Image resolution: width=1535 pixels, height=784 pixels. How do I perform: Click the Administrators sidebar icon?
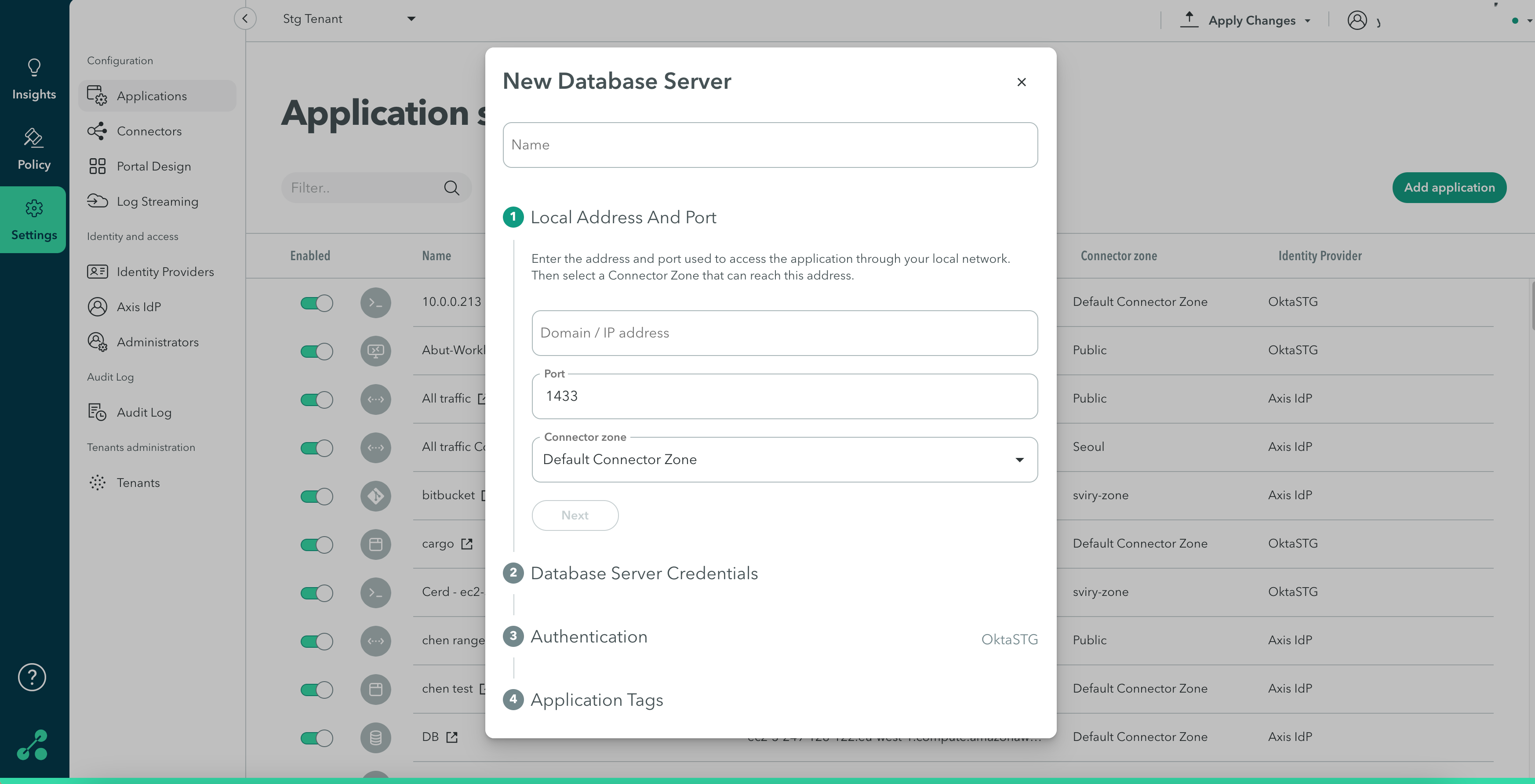tap(97, 342)
